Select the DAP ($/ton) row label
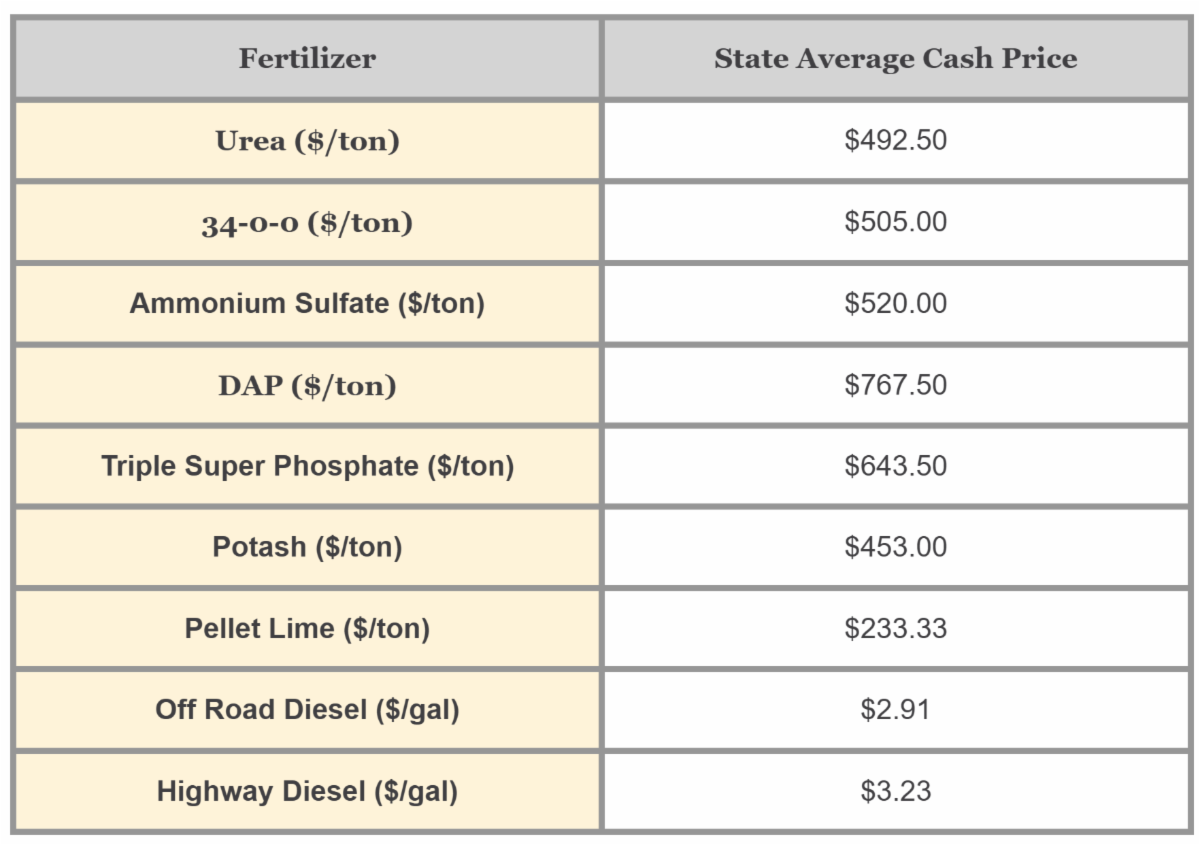 point(307,385)
